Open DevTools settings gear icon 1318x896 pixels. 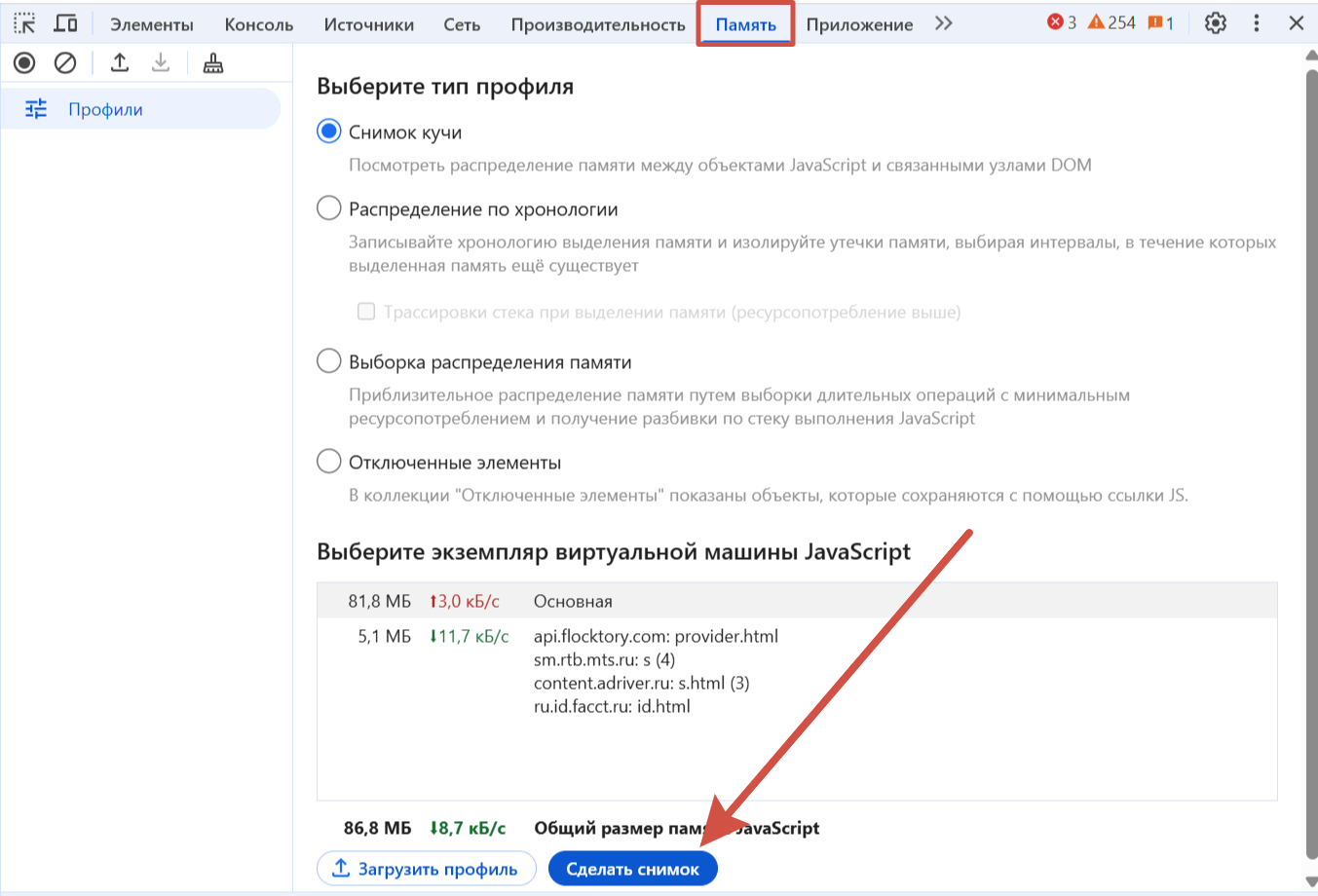coord(1215,23)
